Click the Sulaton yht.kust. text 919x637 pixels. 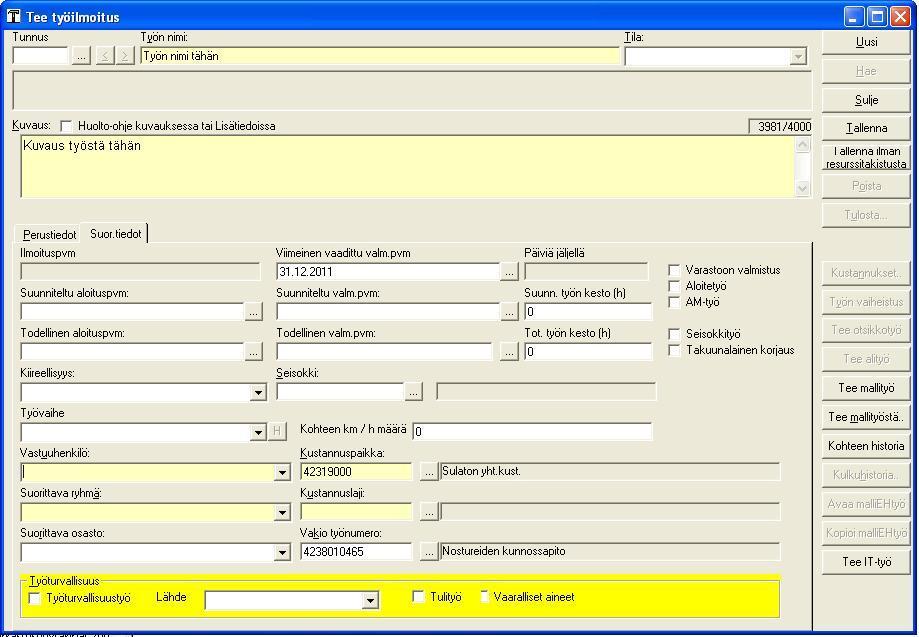[x=481, y=471]
